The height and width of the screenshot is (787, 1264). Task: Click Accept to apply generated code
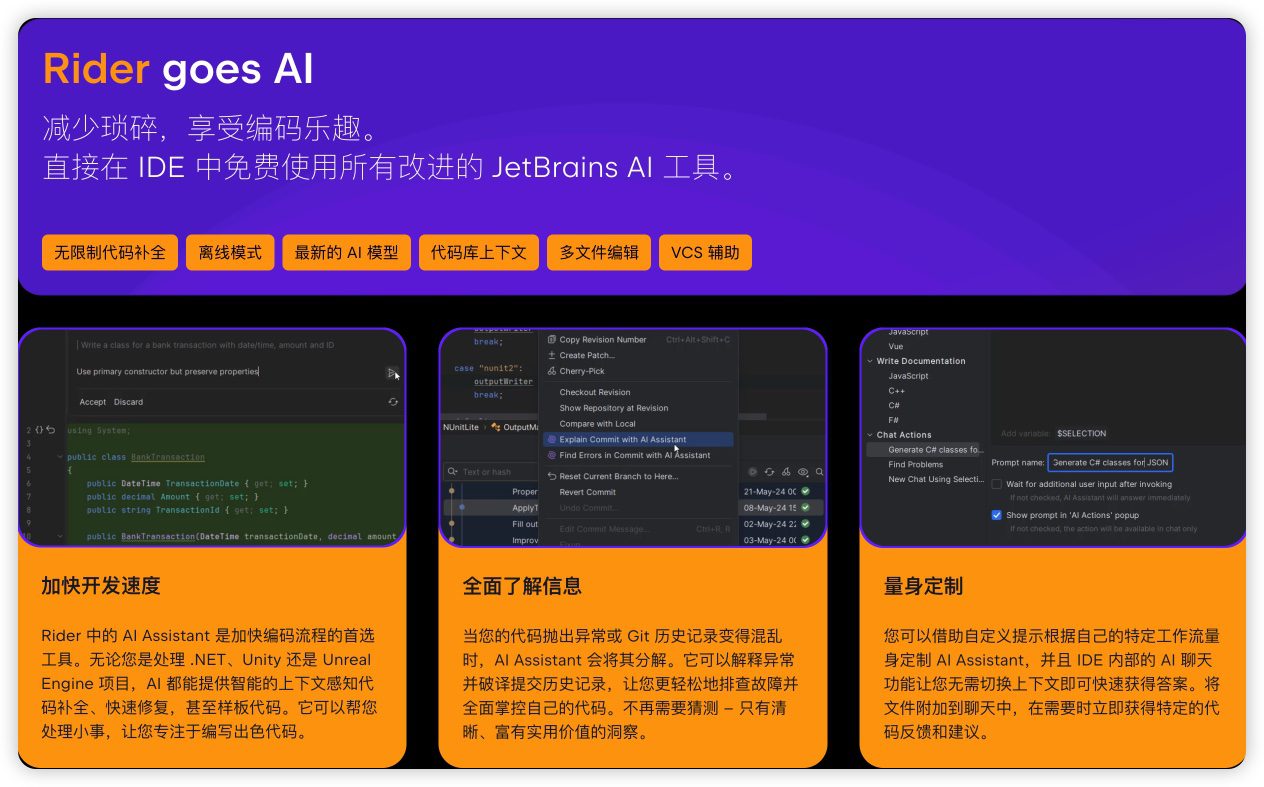(x=93, y=402)
